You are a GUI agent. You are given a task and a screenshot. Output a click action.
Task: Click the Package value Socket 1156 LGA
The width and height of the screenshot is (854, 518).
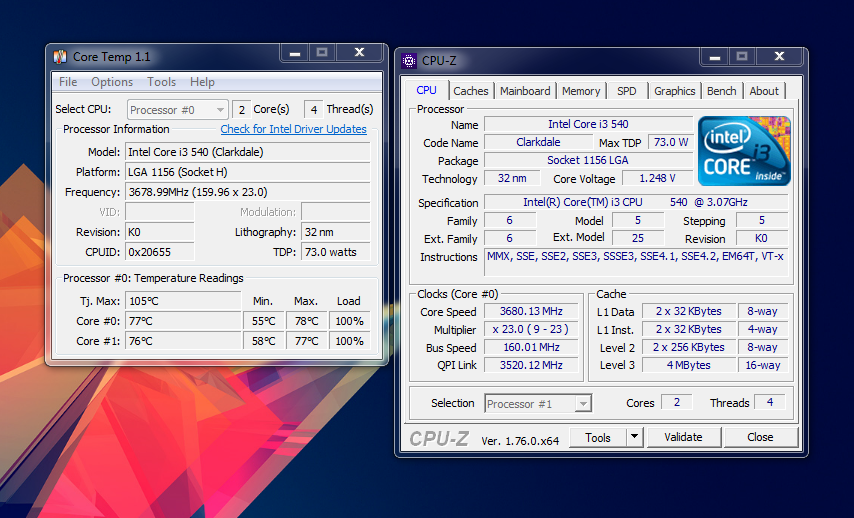click(x=588, y=160)
